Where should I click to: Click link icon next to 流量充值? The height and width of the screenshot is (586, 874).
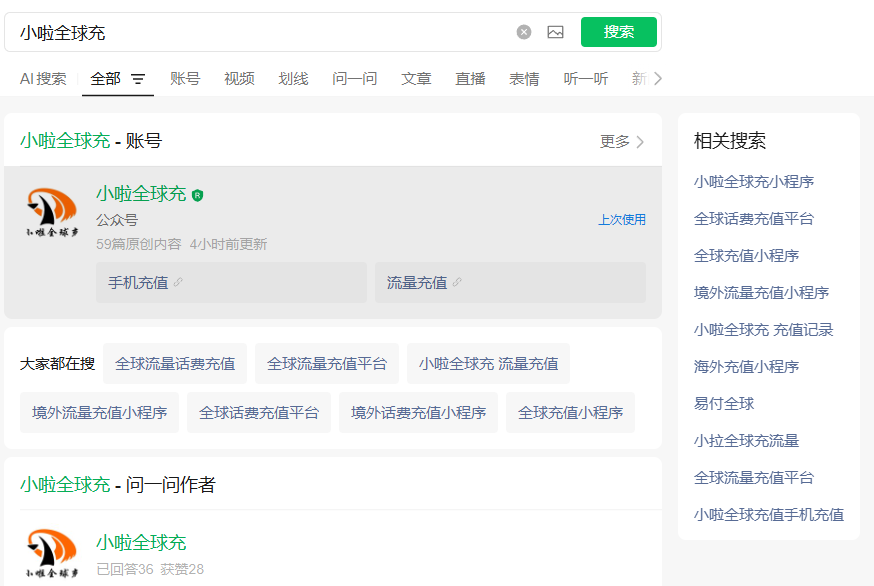(x=457, y=282)
